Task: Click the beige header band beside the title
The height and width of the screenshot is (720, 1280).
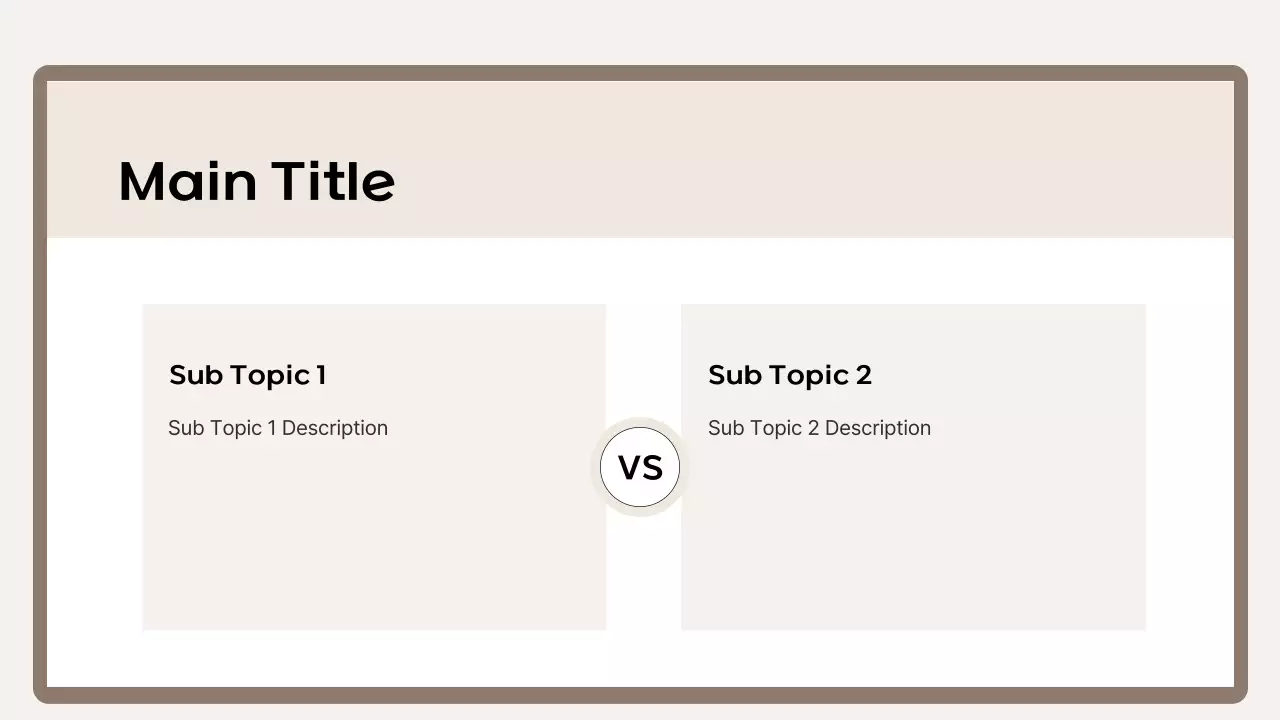Action: (x=800, y=160)
